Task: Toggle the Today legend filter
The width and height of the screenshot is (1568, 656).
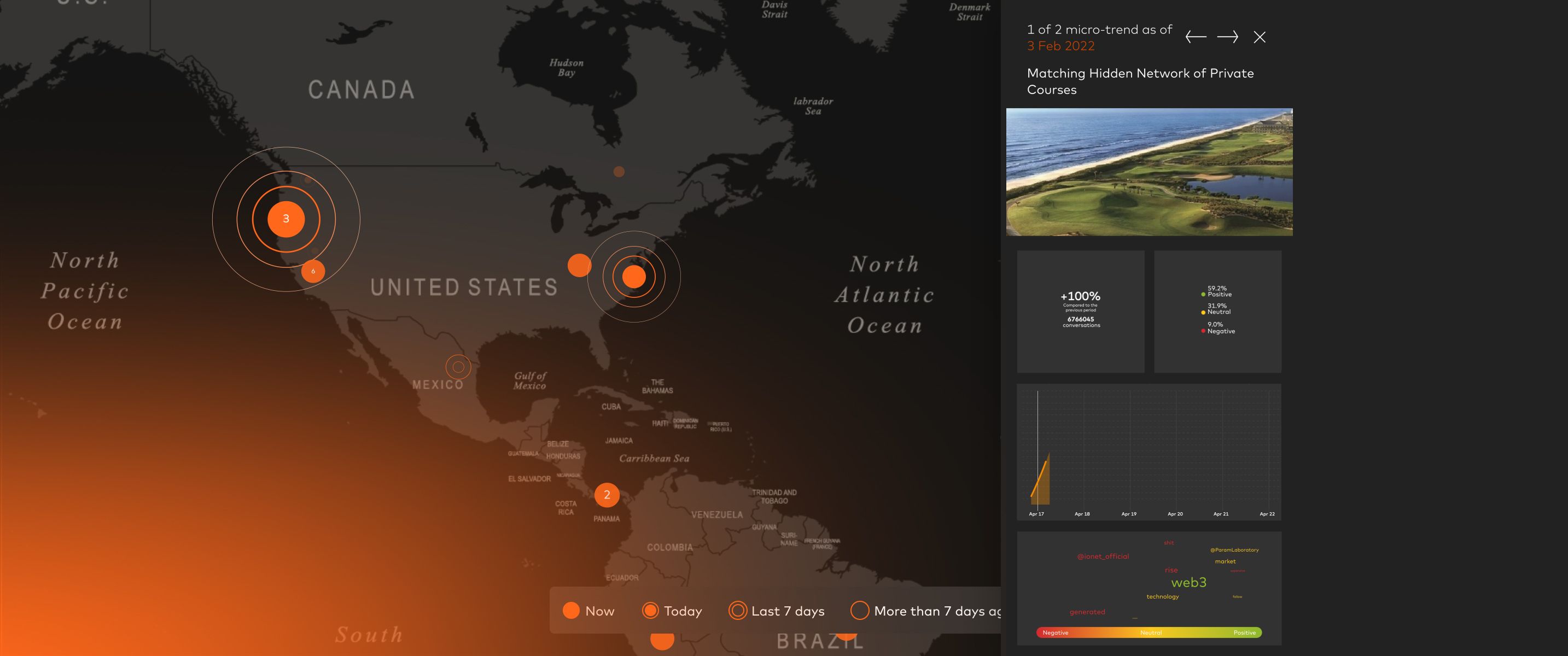Action: (672, 611)
